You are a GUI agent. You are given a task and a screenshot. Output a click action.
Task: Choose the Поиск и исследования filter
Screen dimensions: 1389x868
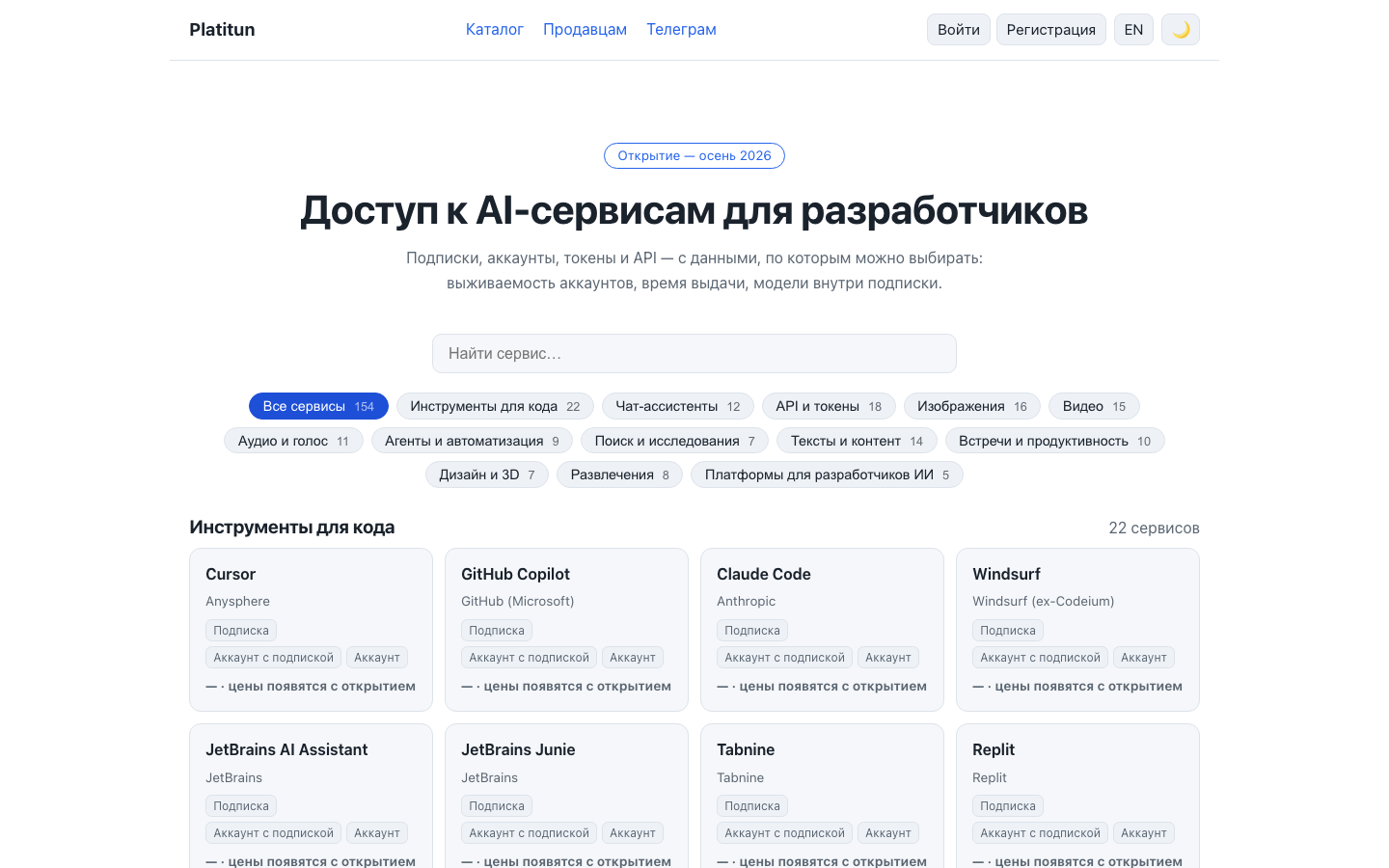pos(674,441)
